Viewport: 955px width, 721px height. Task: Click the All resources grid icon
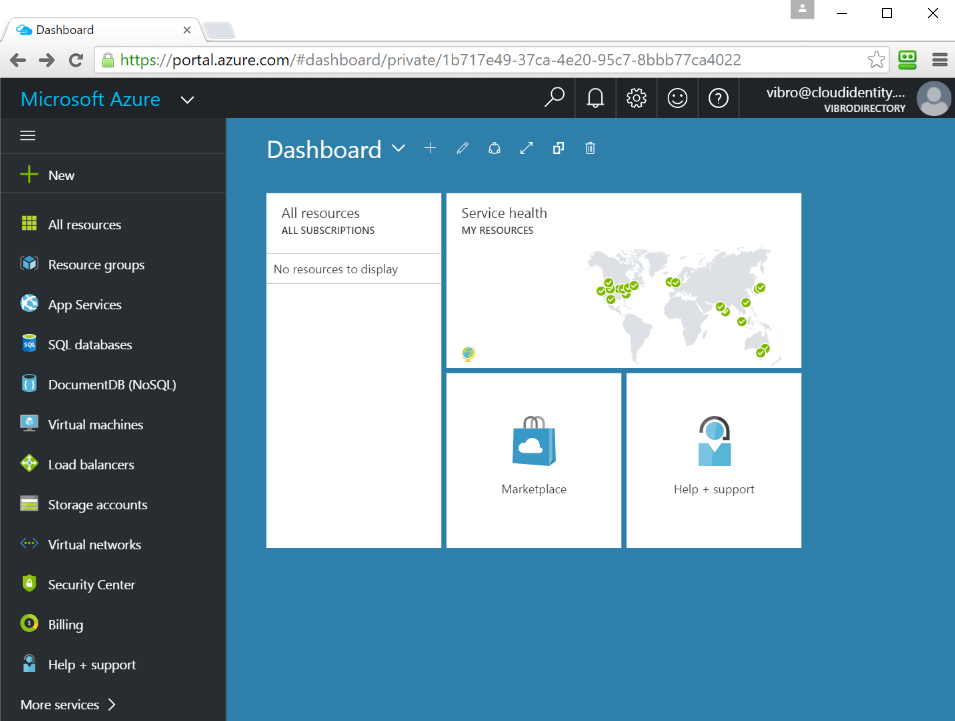[x=29, y=223]
